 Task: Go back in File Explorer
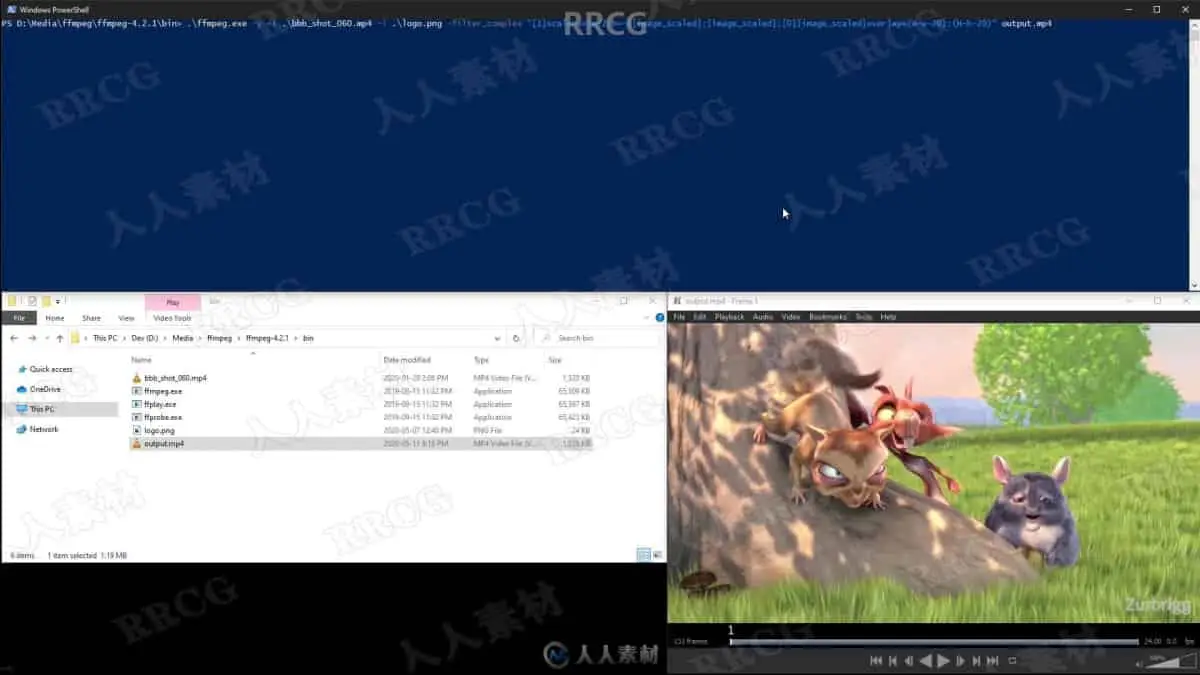[x=13, y=338]
